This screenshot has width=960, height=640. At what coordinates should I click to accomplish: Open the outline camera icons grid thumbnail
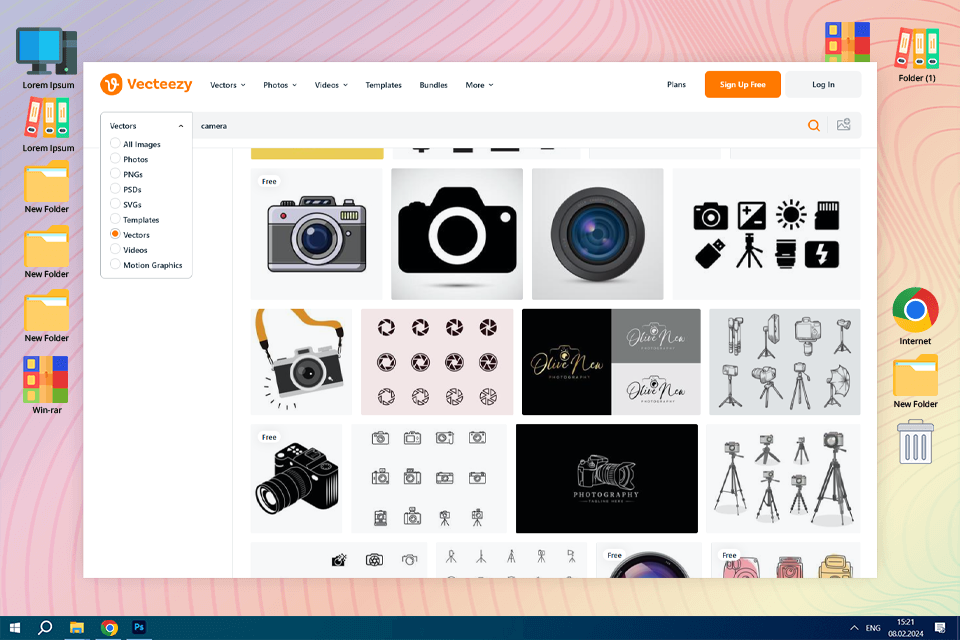[429, 478]
